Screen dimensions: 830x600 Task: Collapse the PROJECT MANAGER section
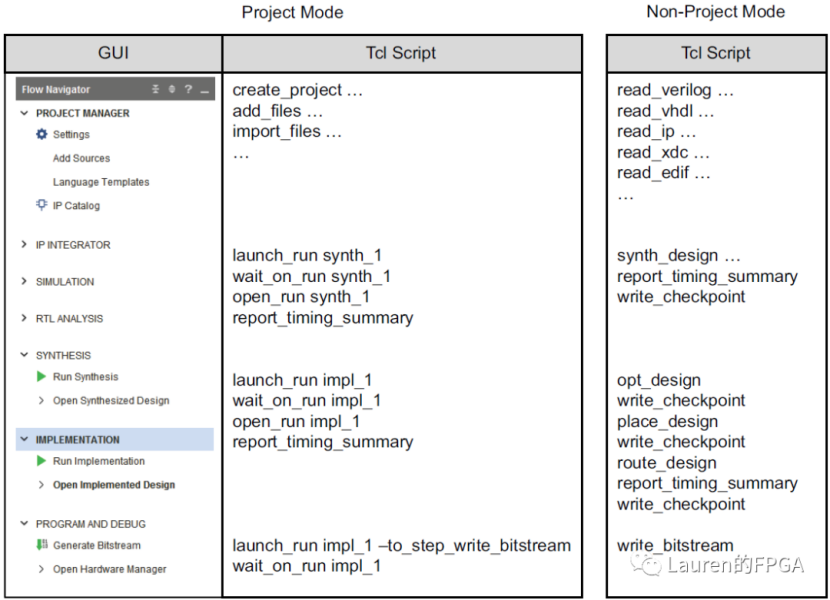click(x=24, y=113)
